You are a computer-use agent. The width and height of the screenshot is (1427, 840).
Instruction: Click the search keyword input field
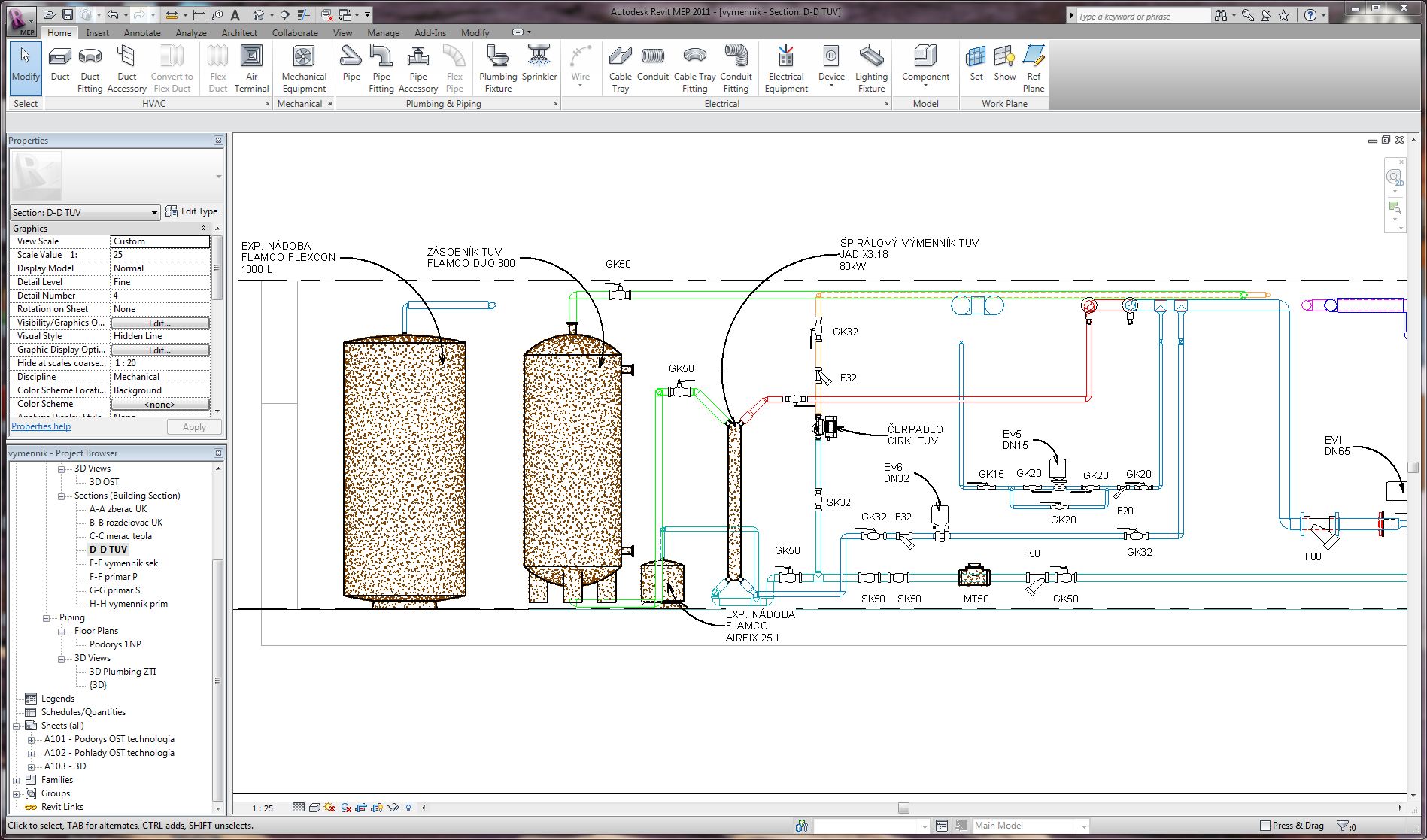1142,17
